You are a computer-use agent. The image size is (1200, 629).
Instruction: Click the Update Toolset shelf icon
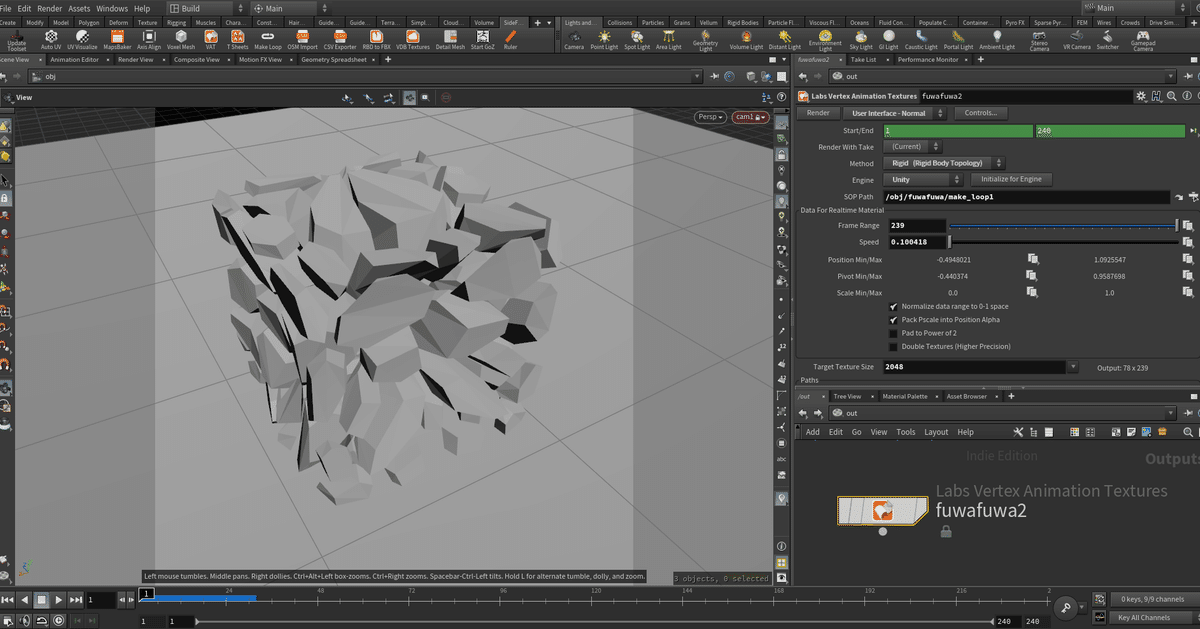17,39
